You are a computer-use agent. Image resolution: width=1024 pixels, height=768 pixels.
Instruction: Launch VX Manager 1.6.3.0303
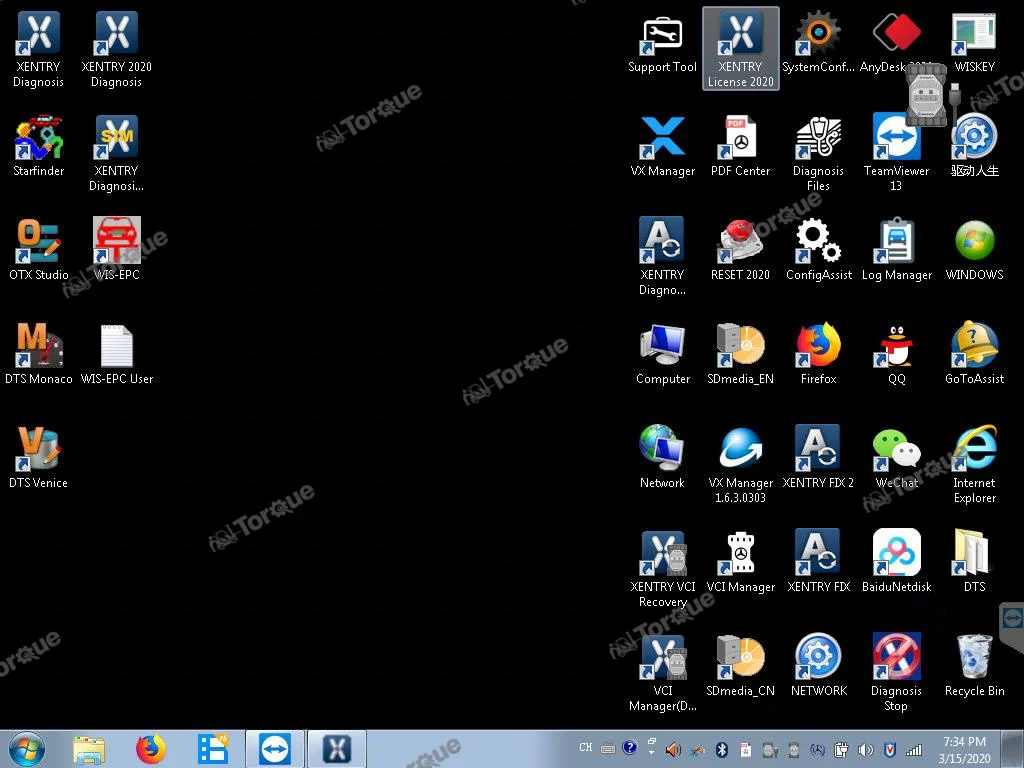(741, 464)
